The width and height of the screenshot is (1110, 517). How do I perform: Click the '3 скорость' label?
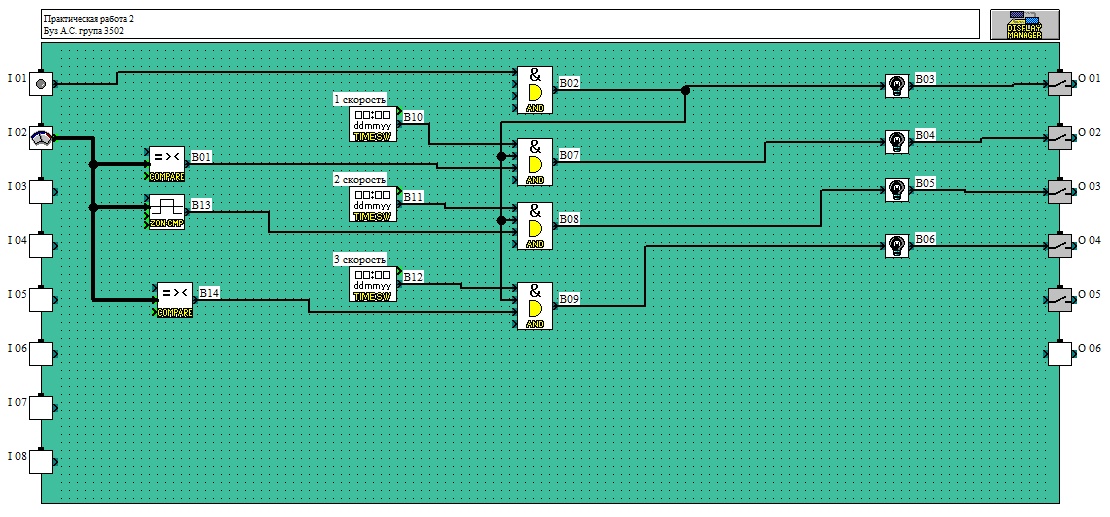(x=360, y=260)
